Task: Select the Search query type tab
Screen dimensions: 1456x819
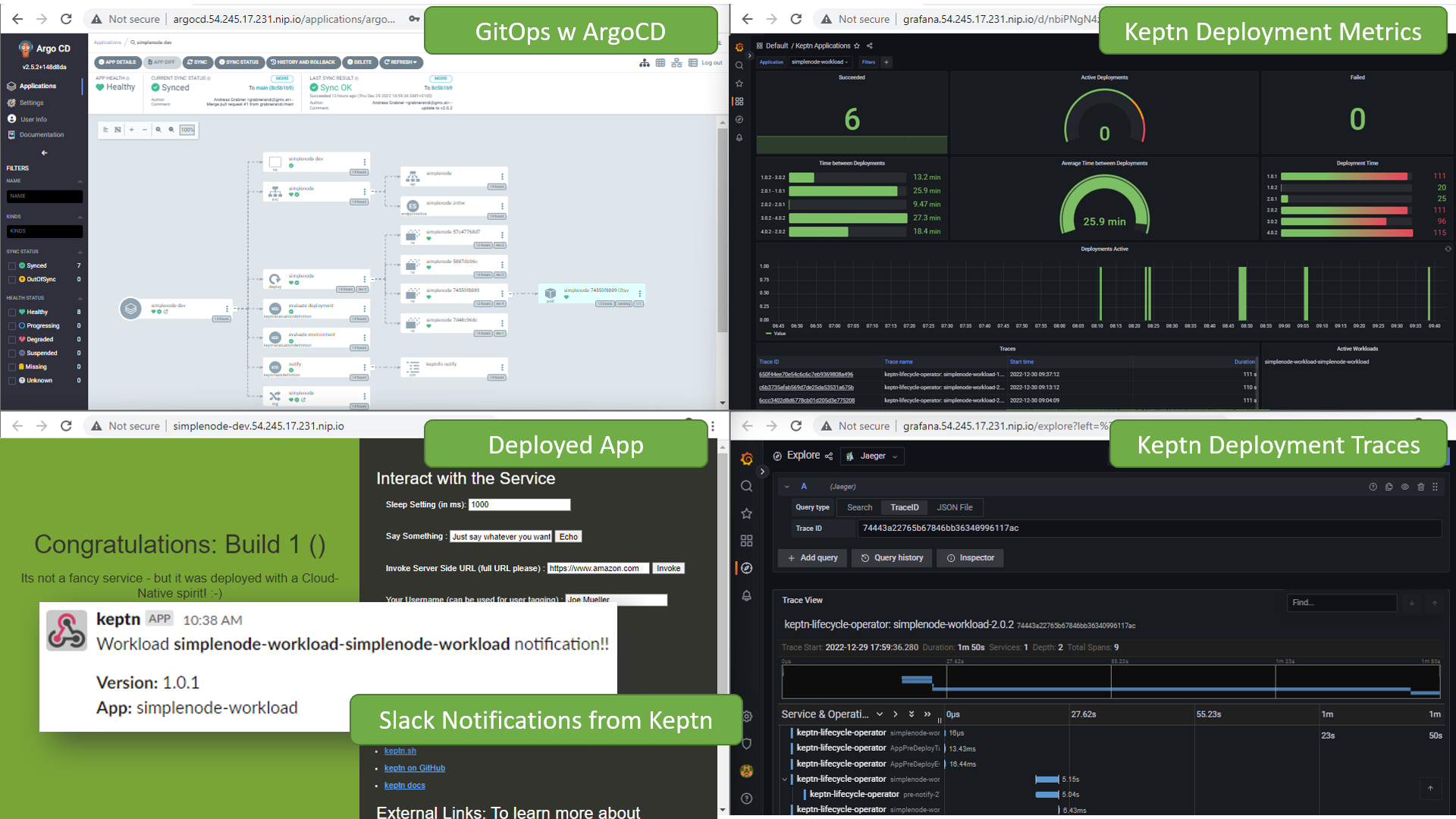Action: 859,507
